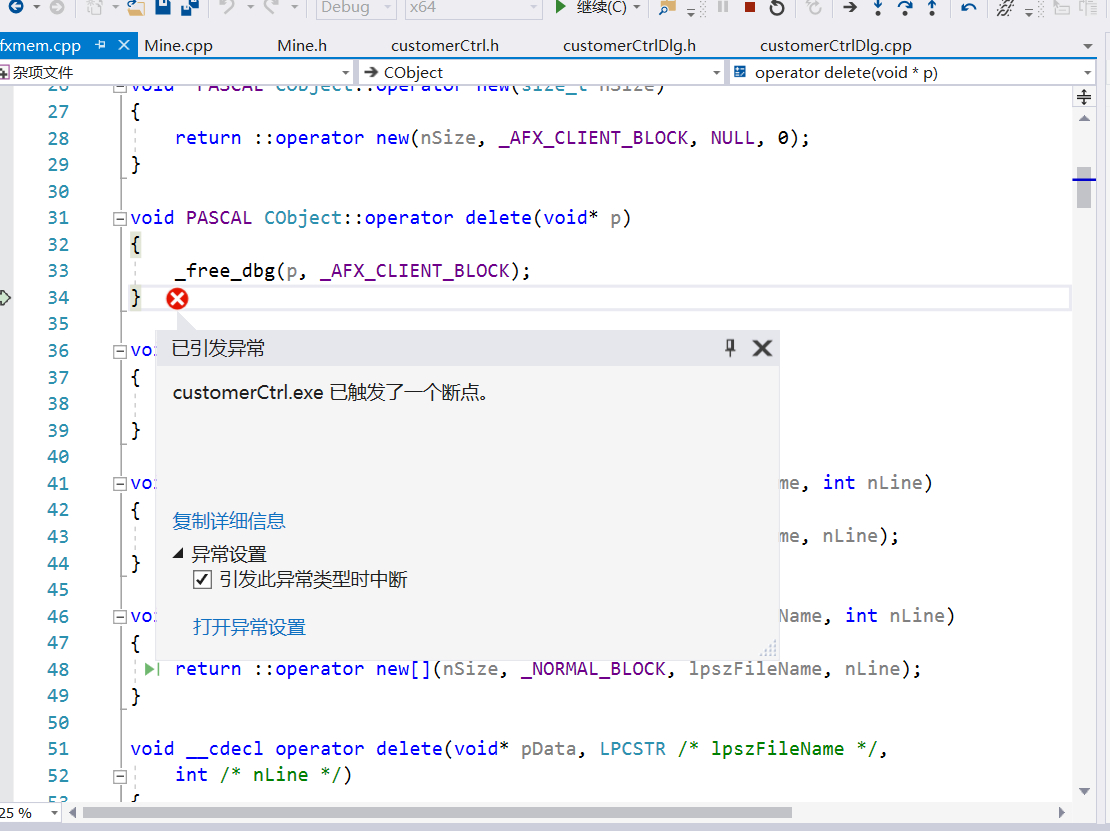
Task: Switch to the customerCtrl.h tab
Action: coord(445,46)
